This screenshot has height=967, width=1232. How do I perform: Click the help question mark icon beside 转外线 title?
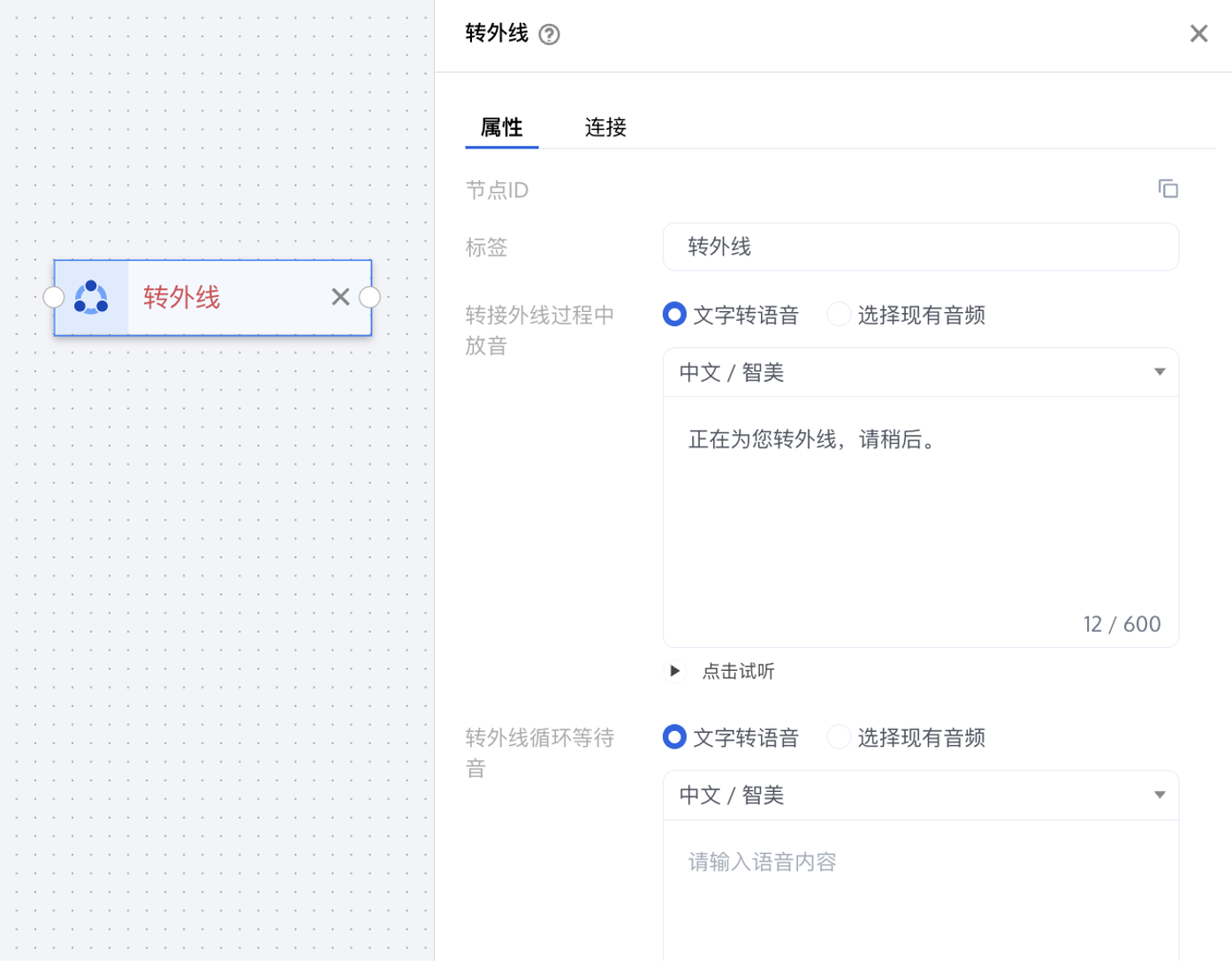[549, 34]
